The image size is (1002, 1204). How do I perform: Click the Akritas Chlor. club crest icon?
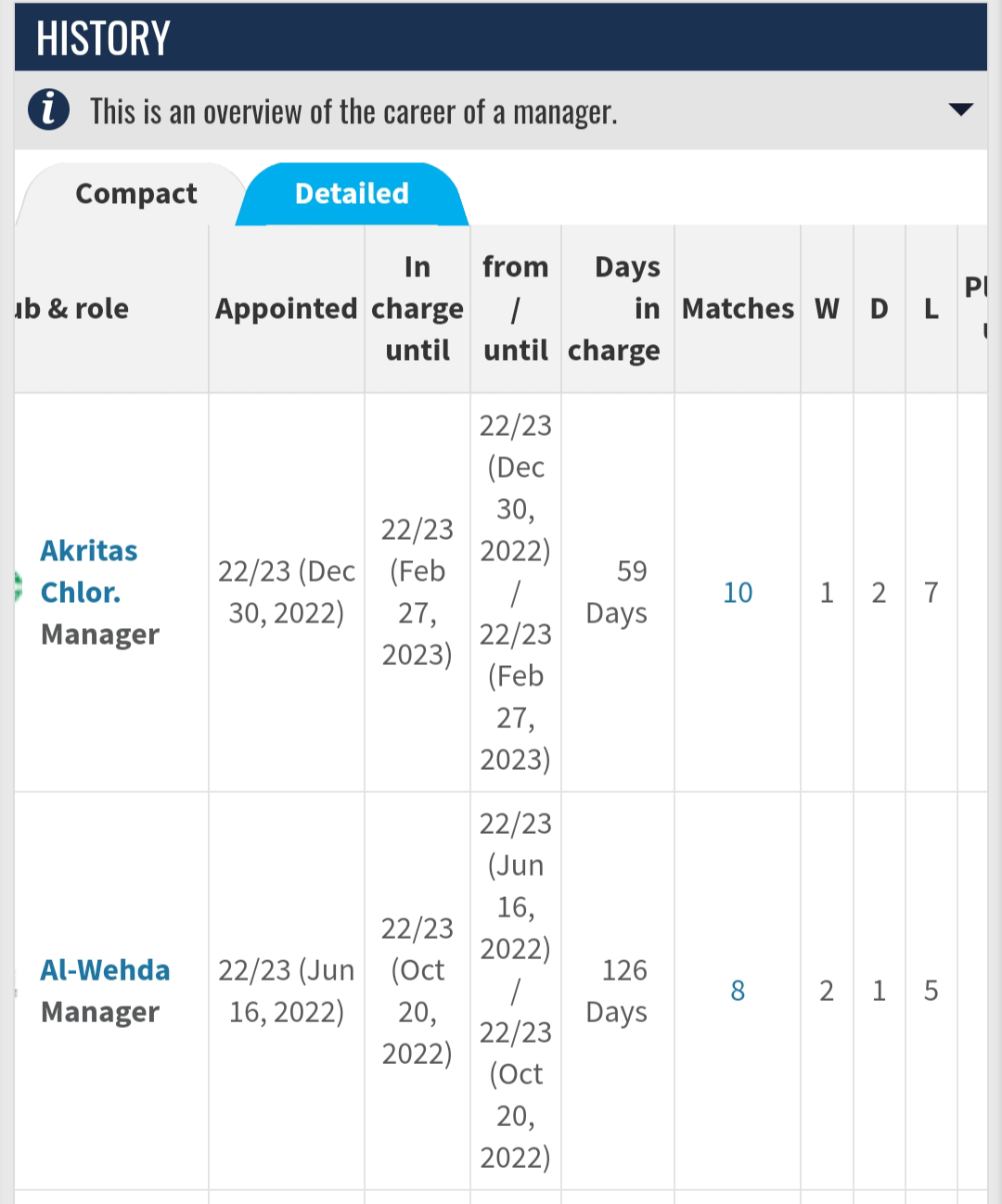pyautogui.click(x=18, y=587)
